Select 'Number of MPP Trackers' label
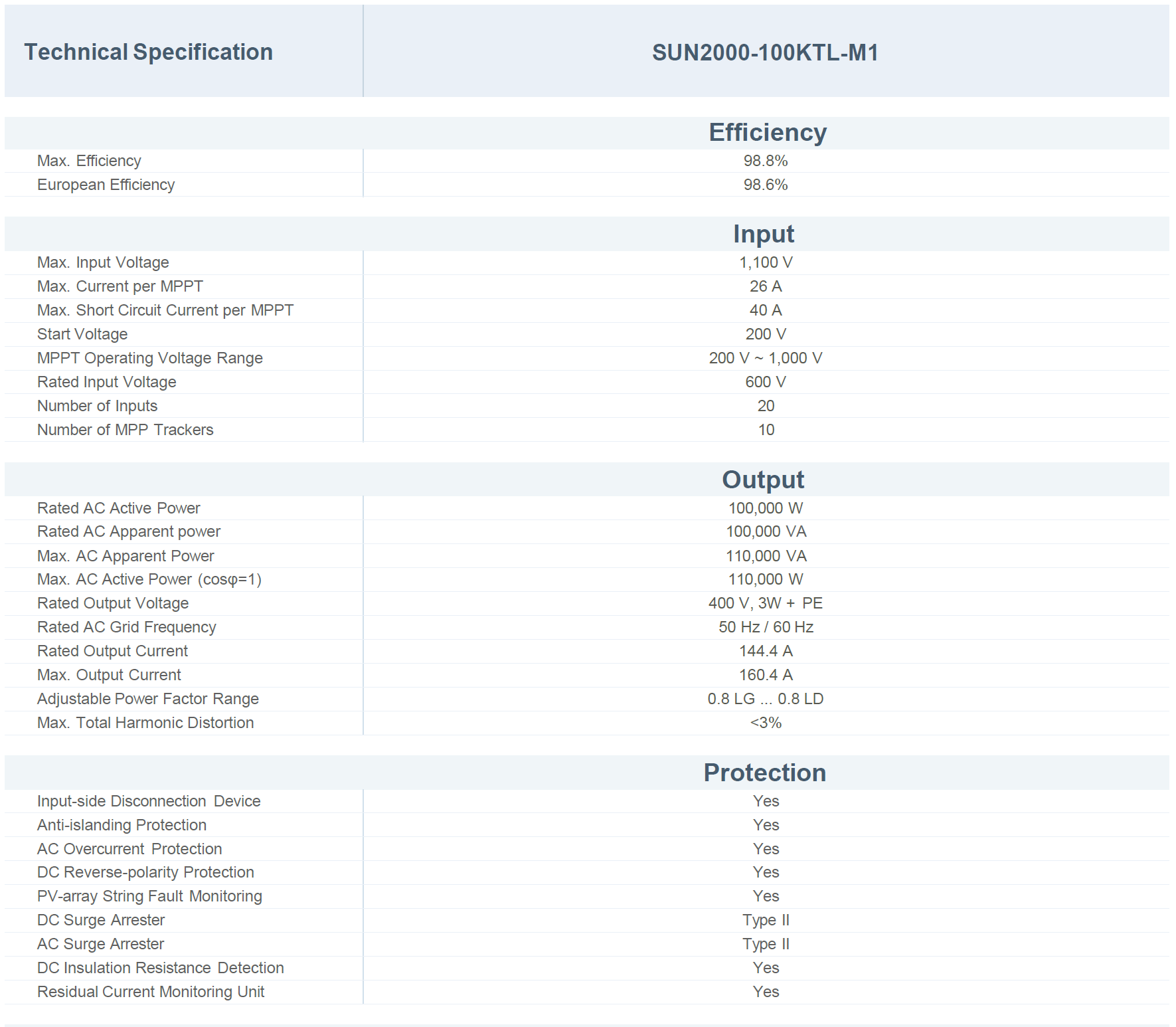 126,430
